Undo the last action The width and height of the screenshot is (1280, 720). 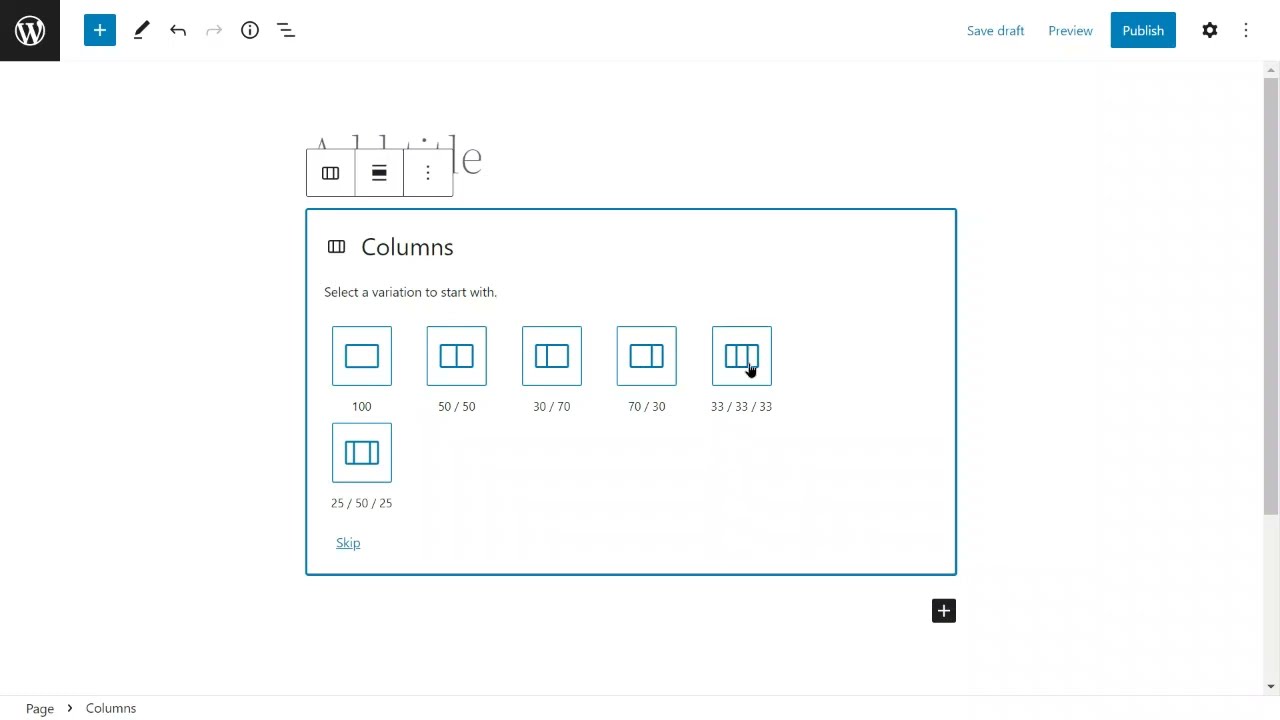[x=178, y=30]
